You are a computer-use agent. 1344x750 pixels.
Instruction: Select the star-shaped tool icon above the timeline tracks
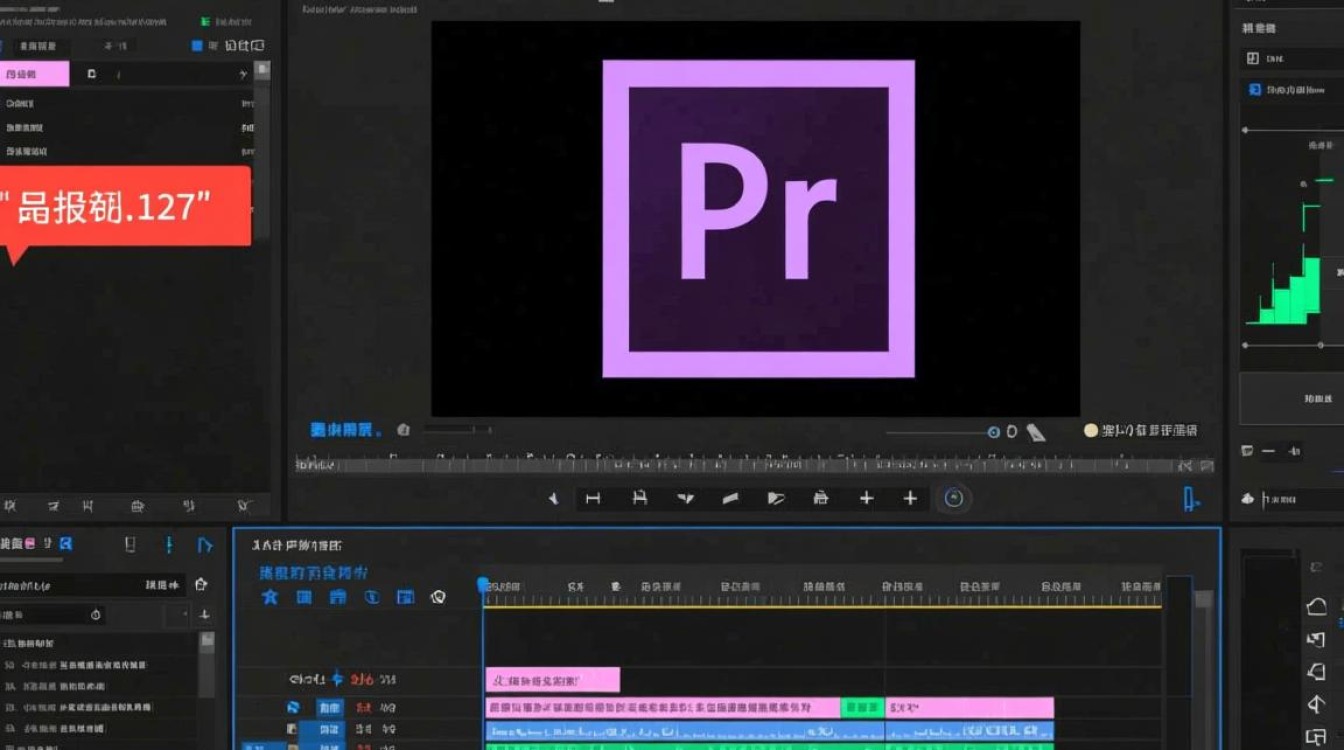coord(269,597)
